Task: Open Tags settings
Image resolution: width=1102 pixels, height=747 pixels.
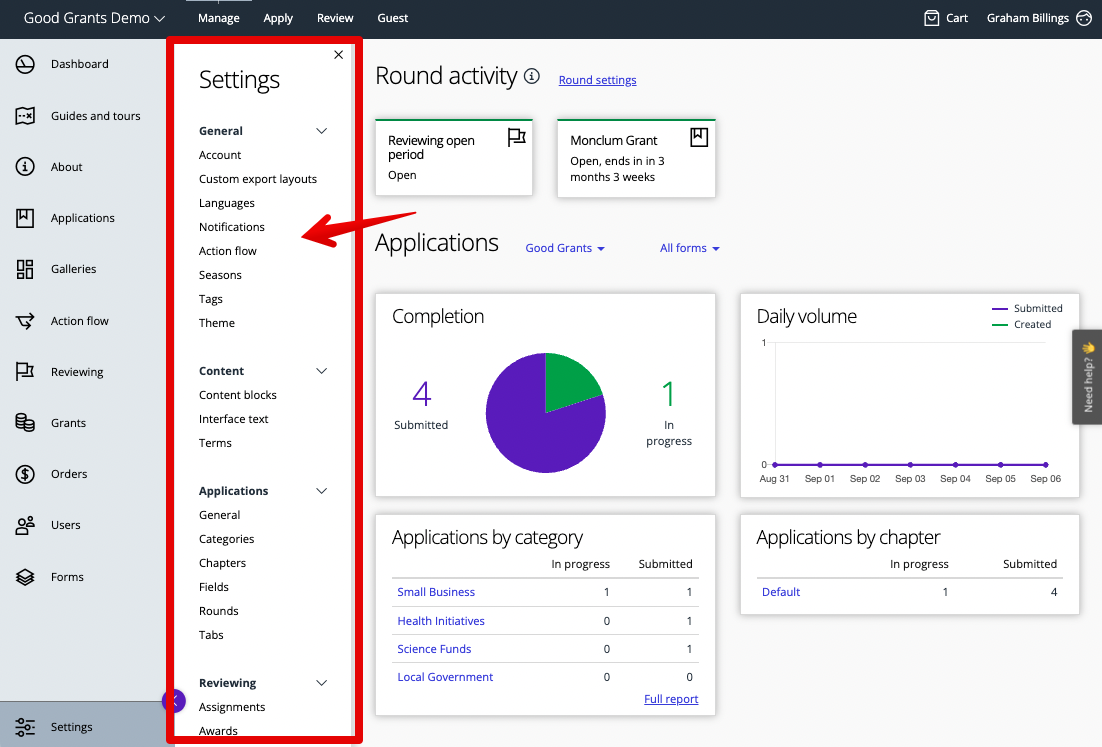Action: tap(211, 299)
